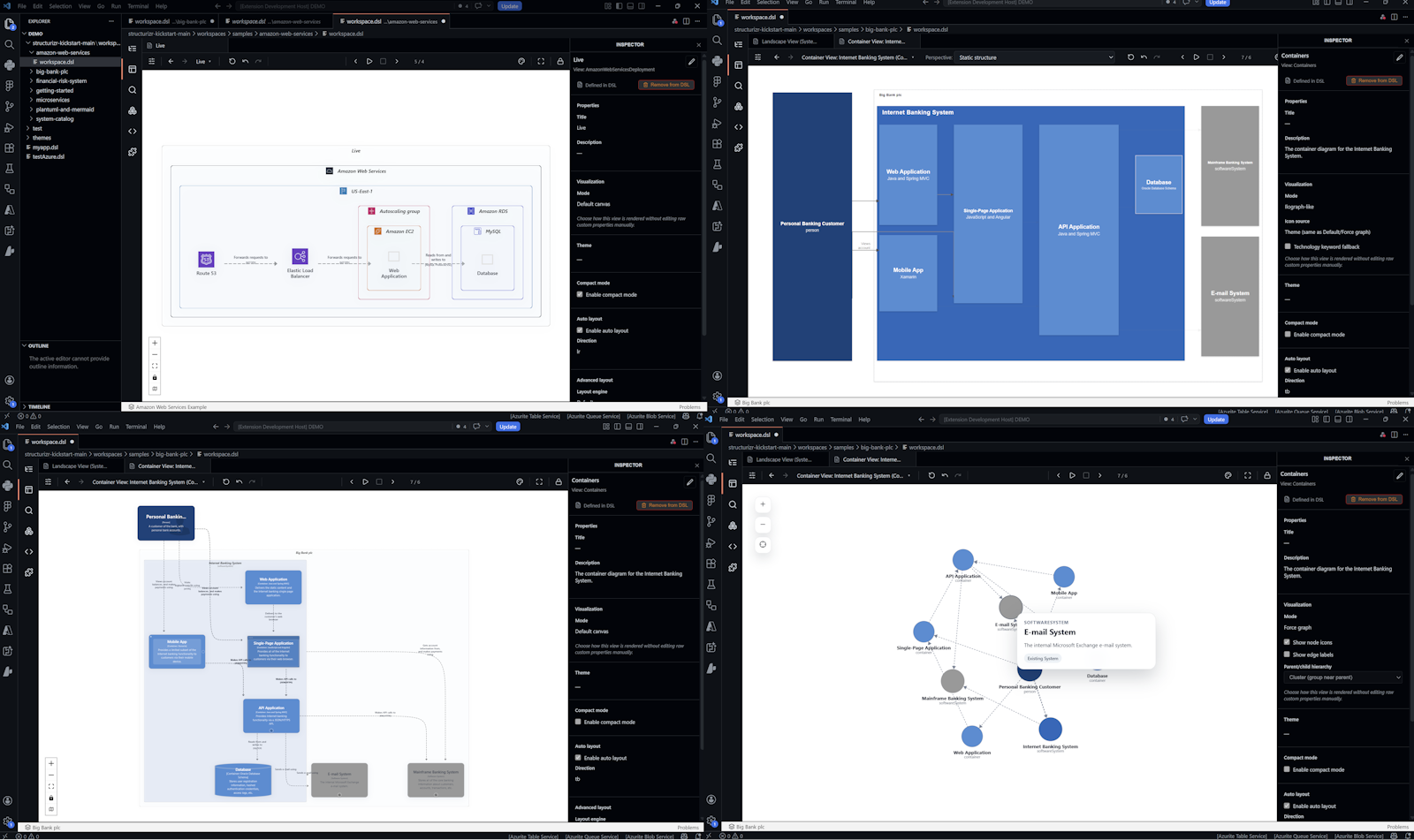
Task: Zoom out on the force graph canvas
Action: tap(763, 525)
